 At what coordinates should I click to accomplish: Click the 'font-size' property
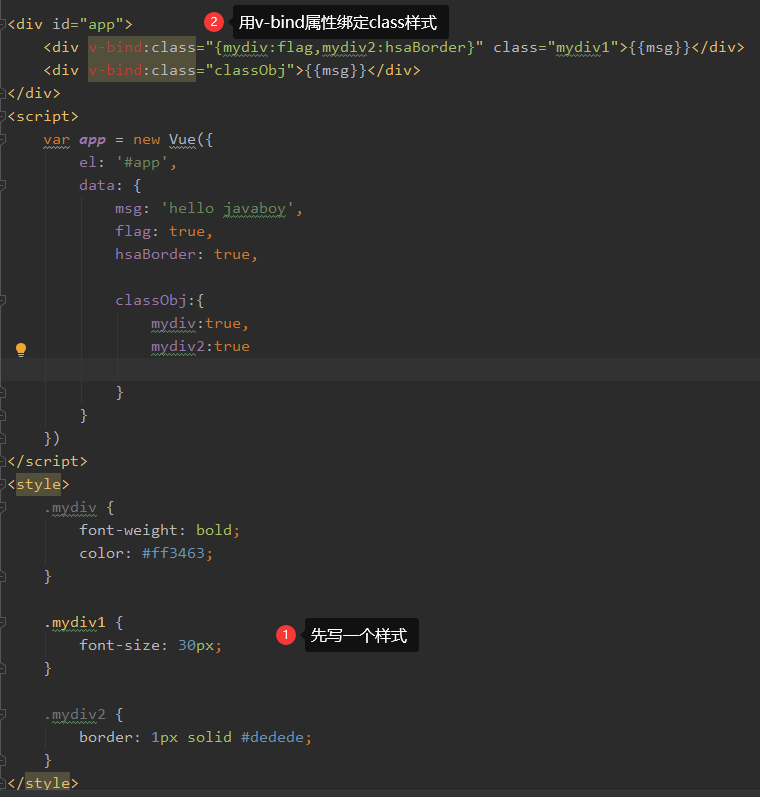pos(119,645)
